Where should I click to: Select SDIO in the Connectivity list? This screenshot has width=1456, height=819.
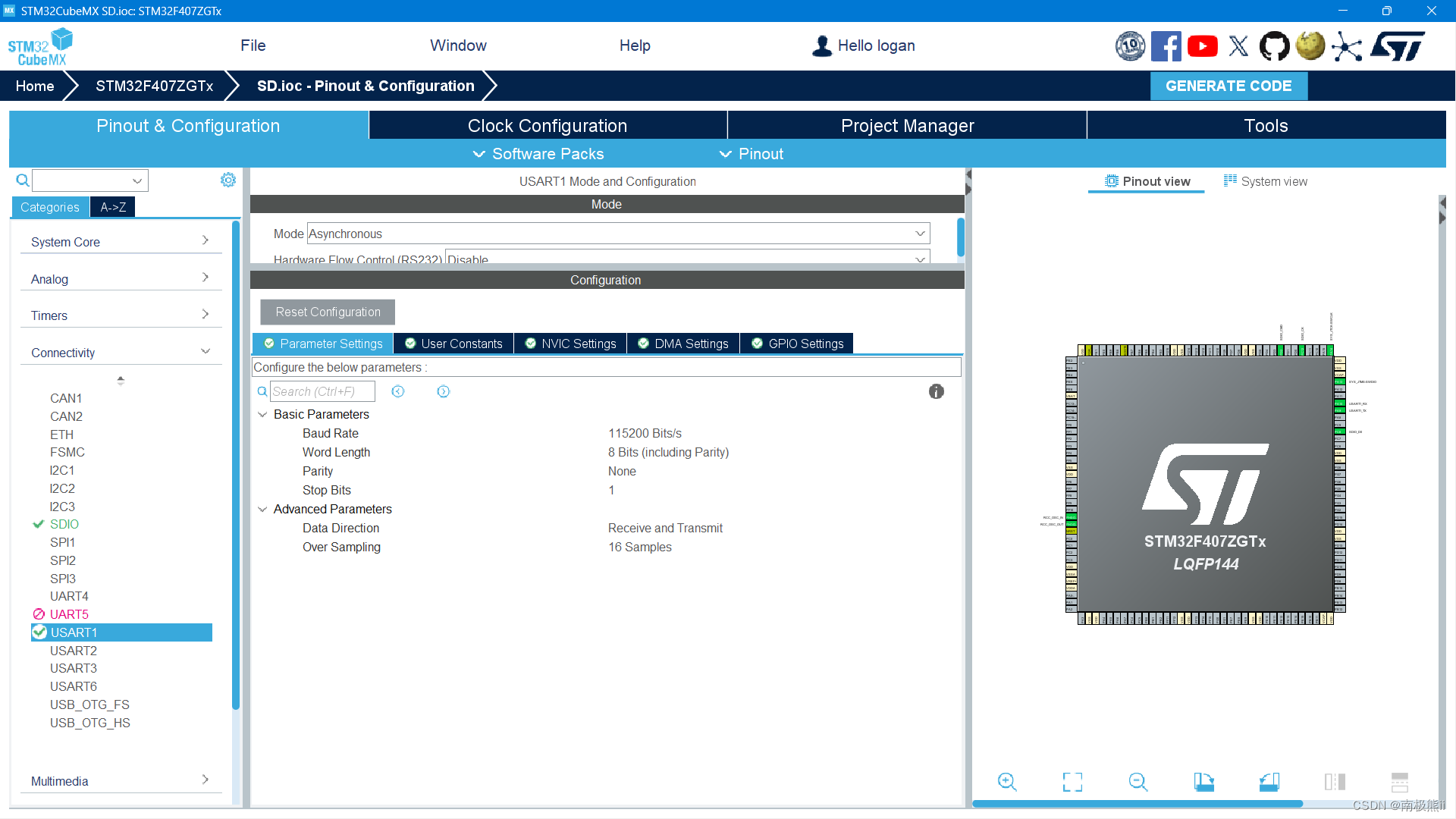(x=64, y=524)
